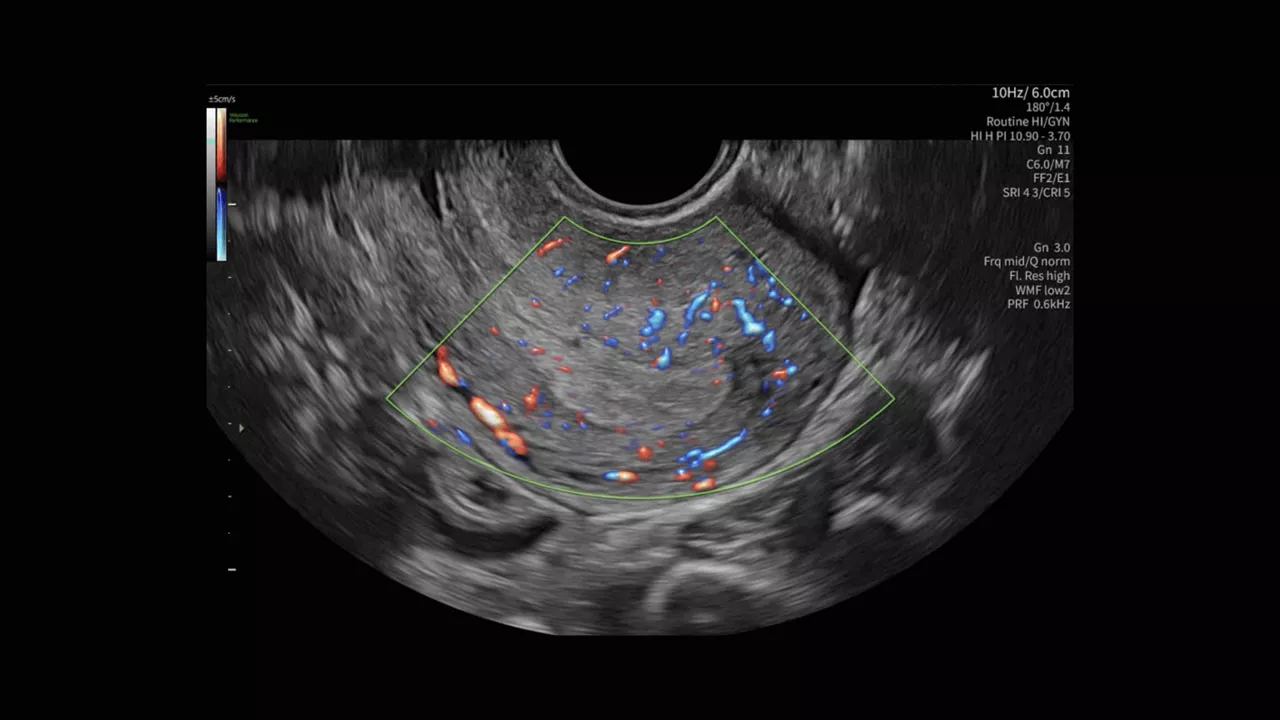Select the ±5cm/s velocity scale label

[222, 99]
